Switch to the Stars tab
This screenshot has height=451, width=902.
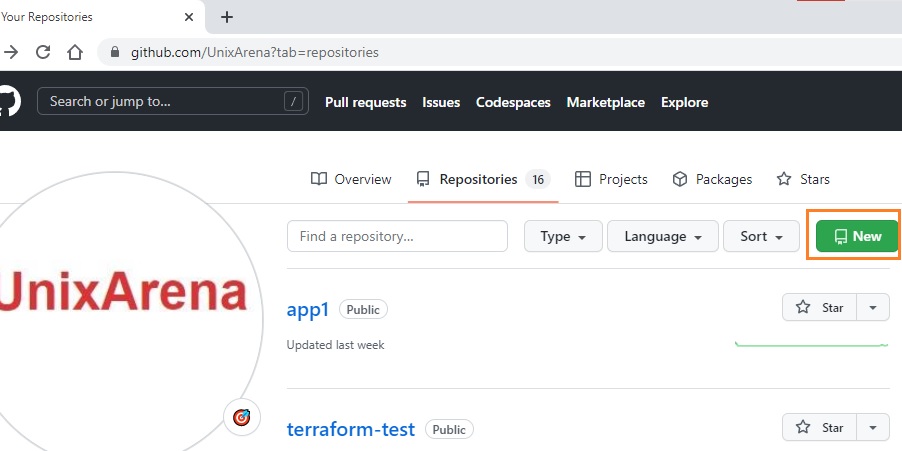pyautogui.click(x=803, y=179)
